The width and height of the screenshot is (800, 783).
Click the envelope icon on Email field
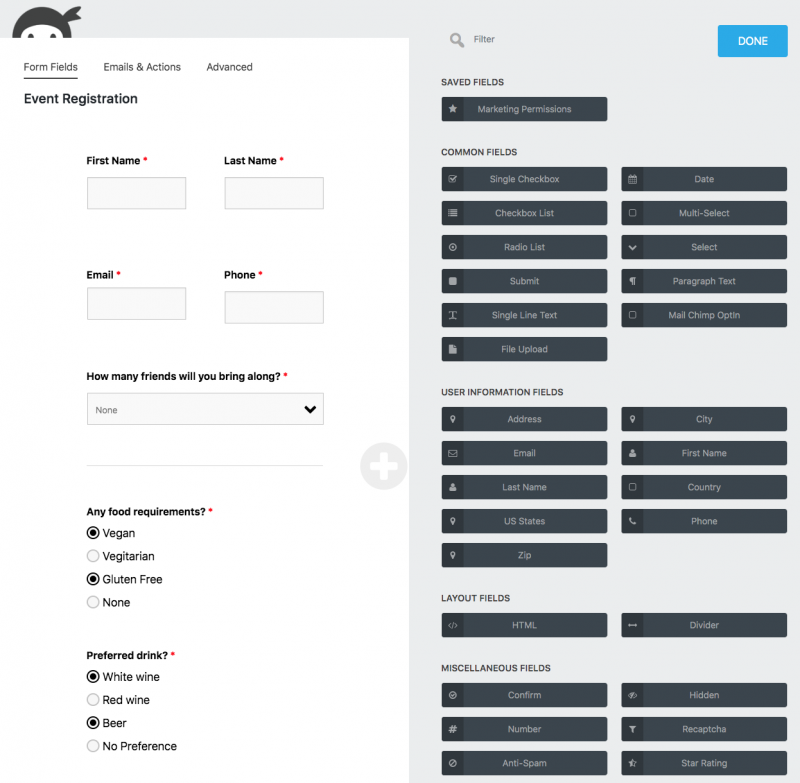[x=453, y=453]
